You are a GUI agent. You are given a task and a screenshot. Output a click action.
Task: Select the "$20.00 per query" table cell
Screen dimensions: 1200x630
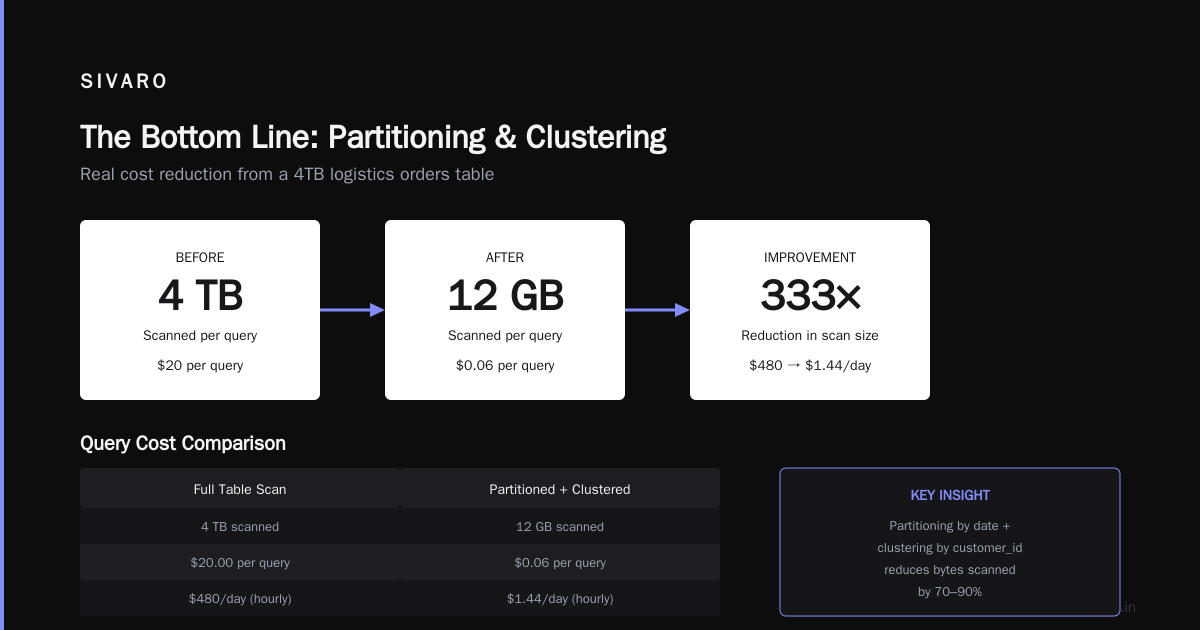[240, 562]
